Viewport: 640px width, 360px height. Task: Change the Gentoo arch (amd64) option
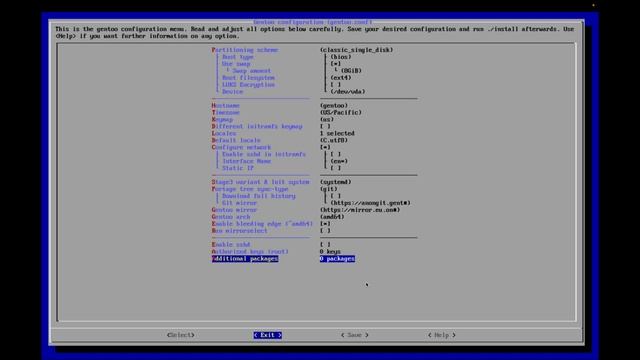[x=278, y=216]
